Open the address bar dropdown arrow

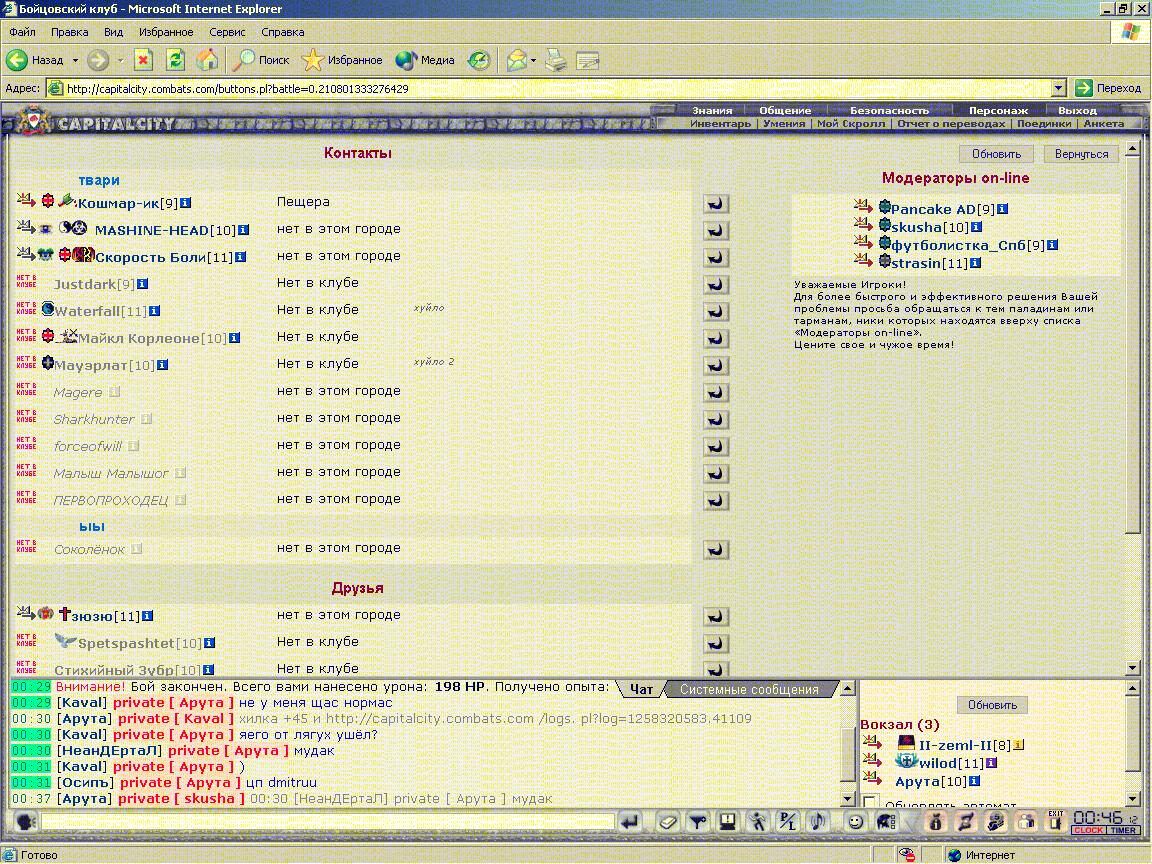click(1058, 88)
